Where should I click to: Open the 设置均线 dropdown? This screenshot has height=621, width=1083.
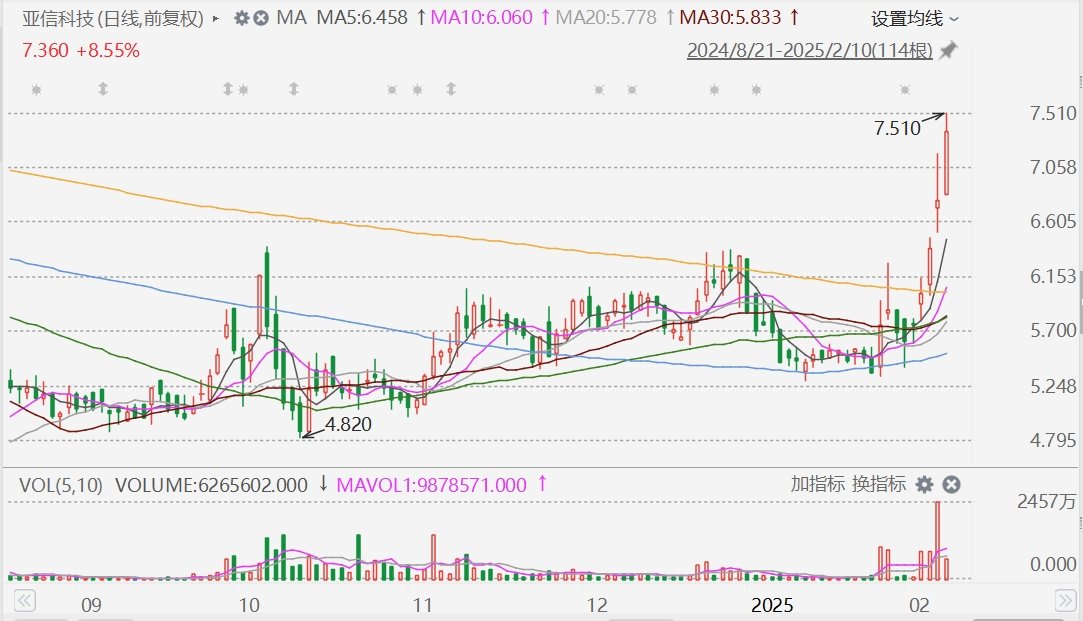[914, 19]
